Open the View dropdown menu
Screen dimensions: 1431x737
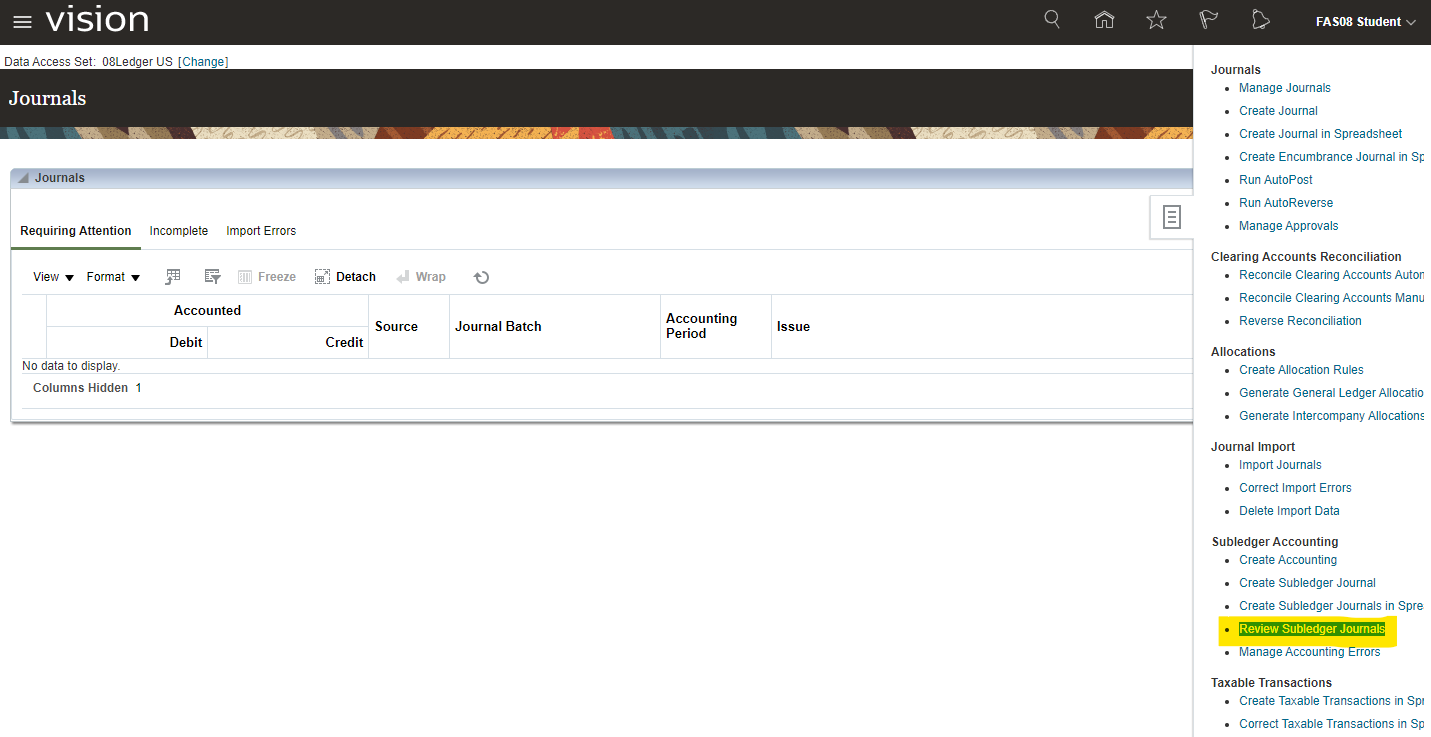point(53,277)
